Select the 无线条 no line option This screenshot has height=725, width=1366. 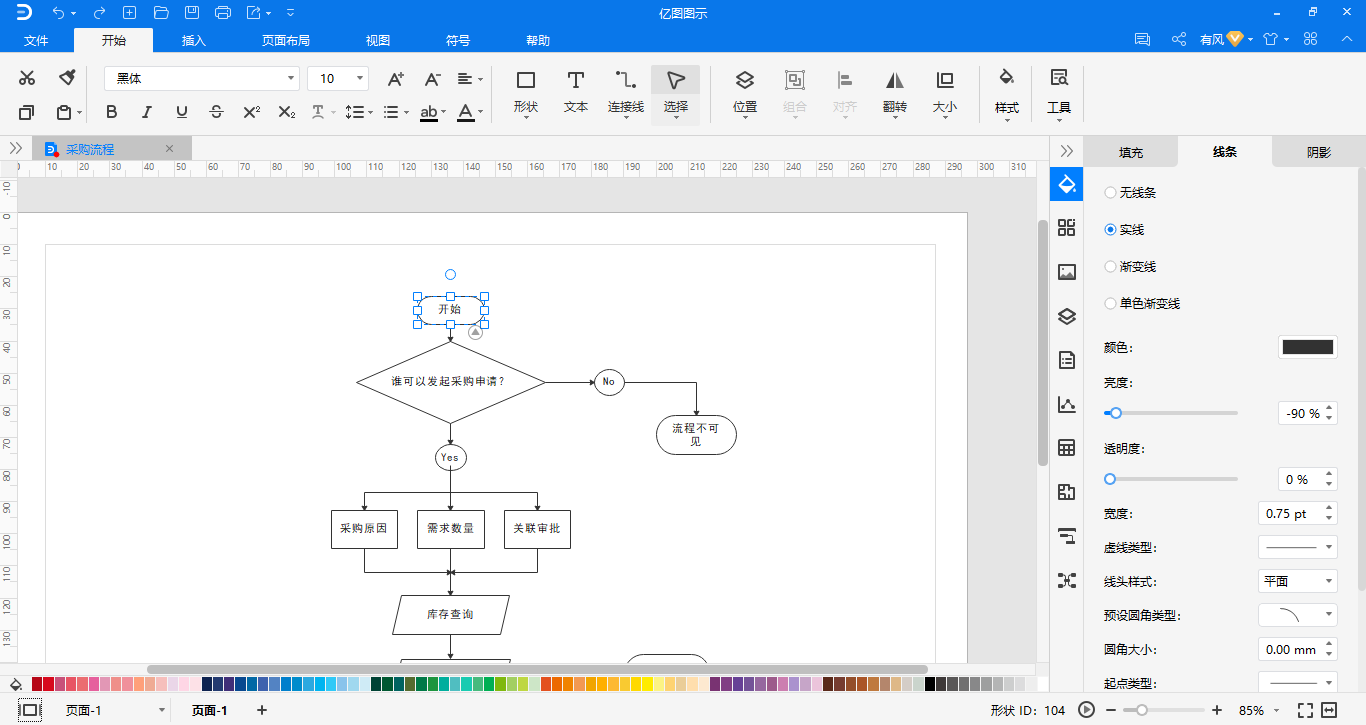click(1130, 192)
